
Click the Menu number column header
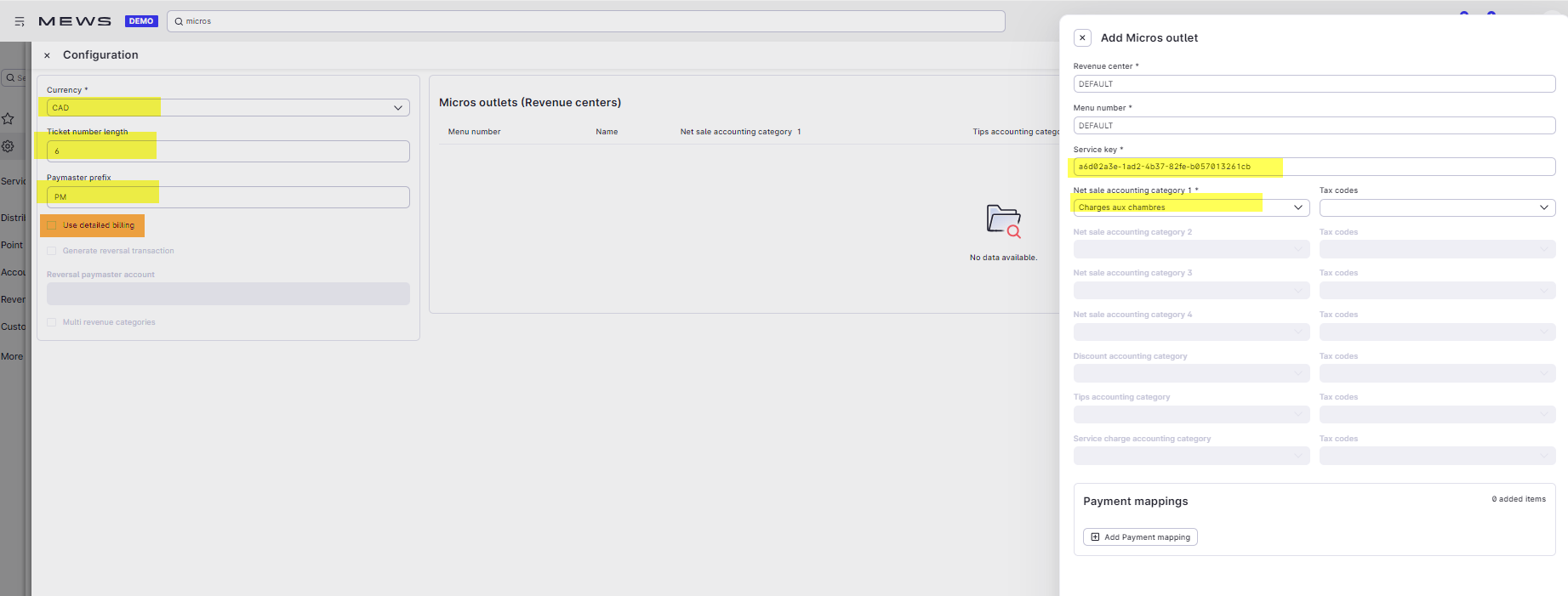point(474,132)
